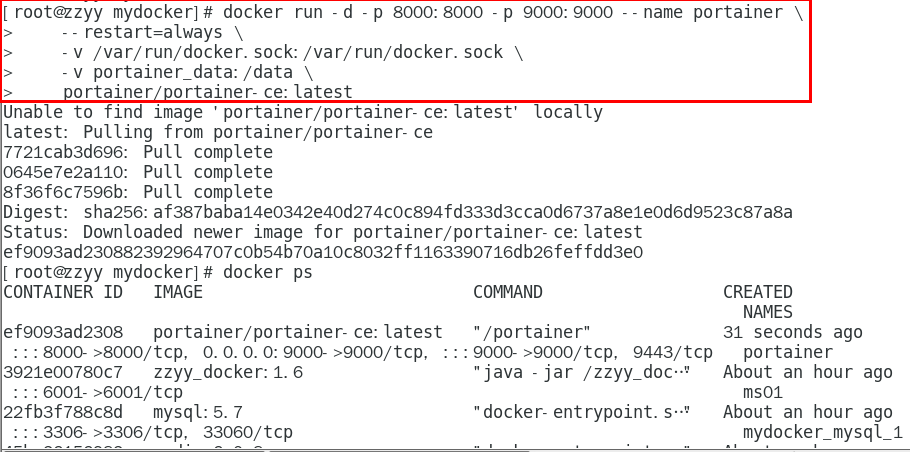Click the portainer/portainer-ce:latest image argument
The height and width of the screenshot is (452, 910).
[207, 92]
